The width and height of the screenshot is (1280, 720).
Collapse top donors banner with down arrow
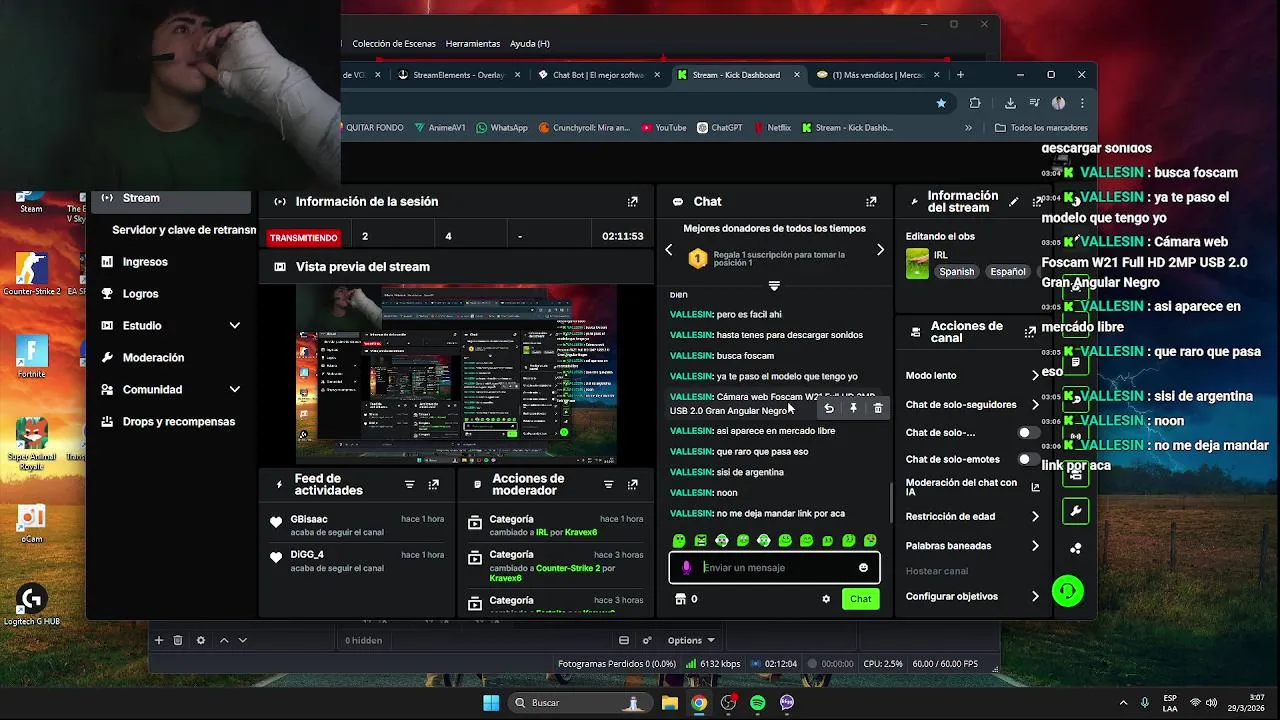coord(774,286)
